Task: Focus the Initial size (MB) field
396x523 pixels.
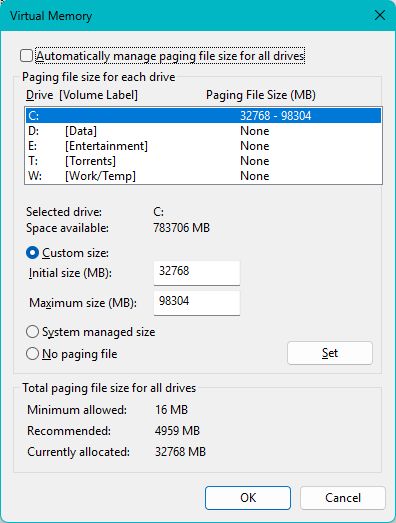Action: [197, 273]
